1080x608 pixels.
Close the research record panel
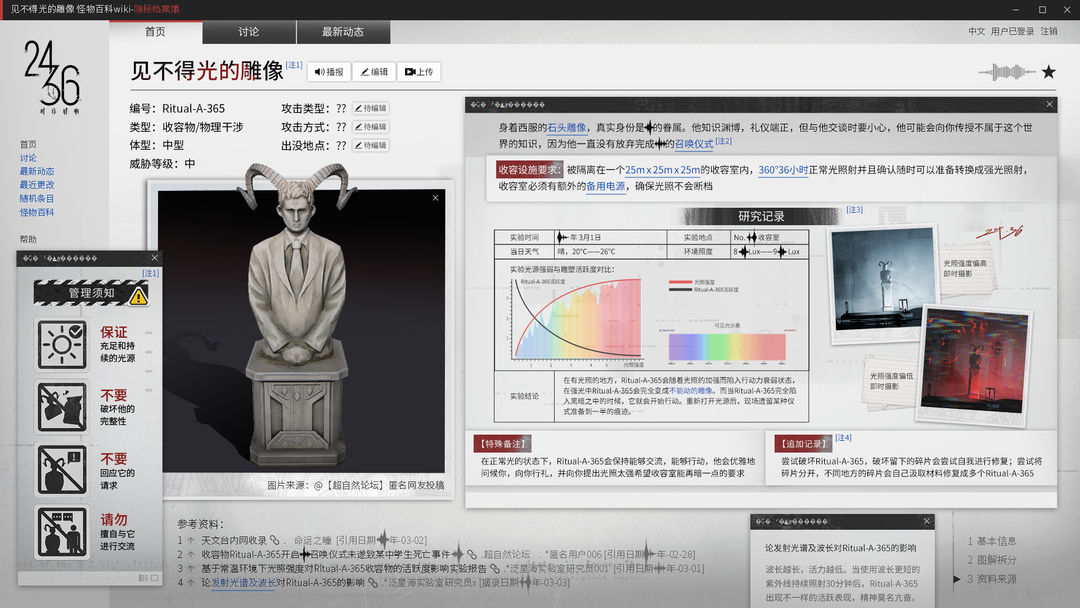[1049, 105]
